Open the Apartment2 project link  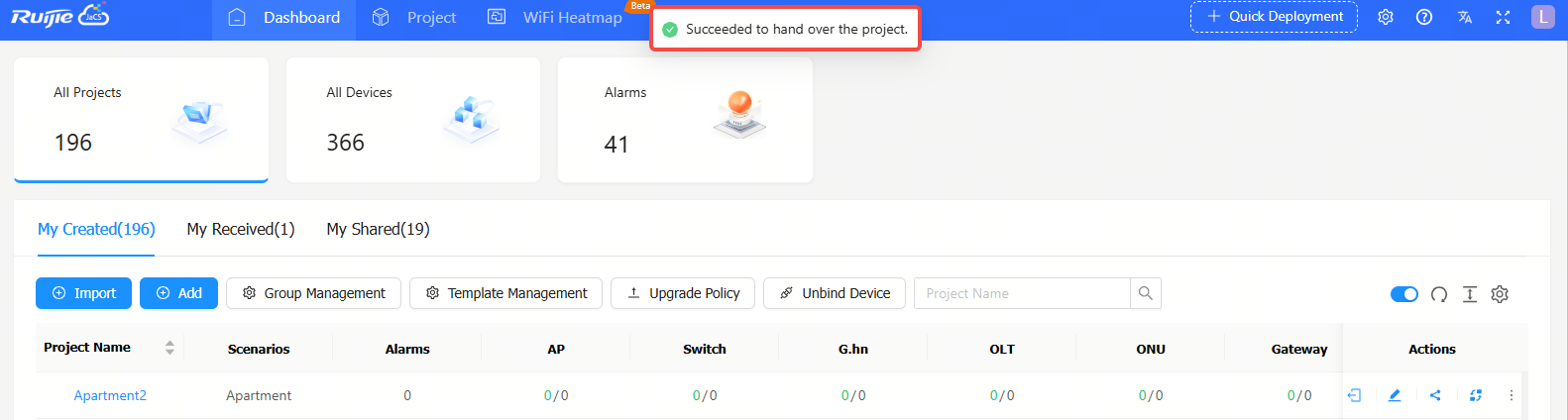(110, 395)
